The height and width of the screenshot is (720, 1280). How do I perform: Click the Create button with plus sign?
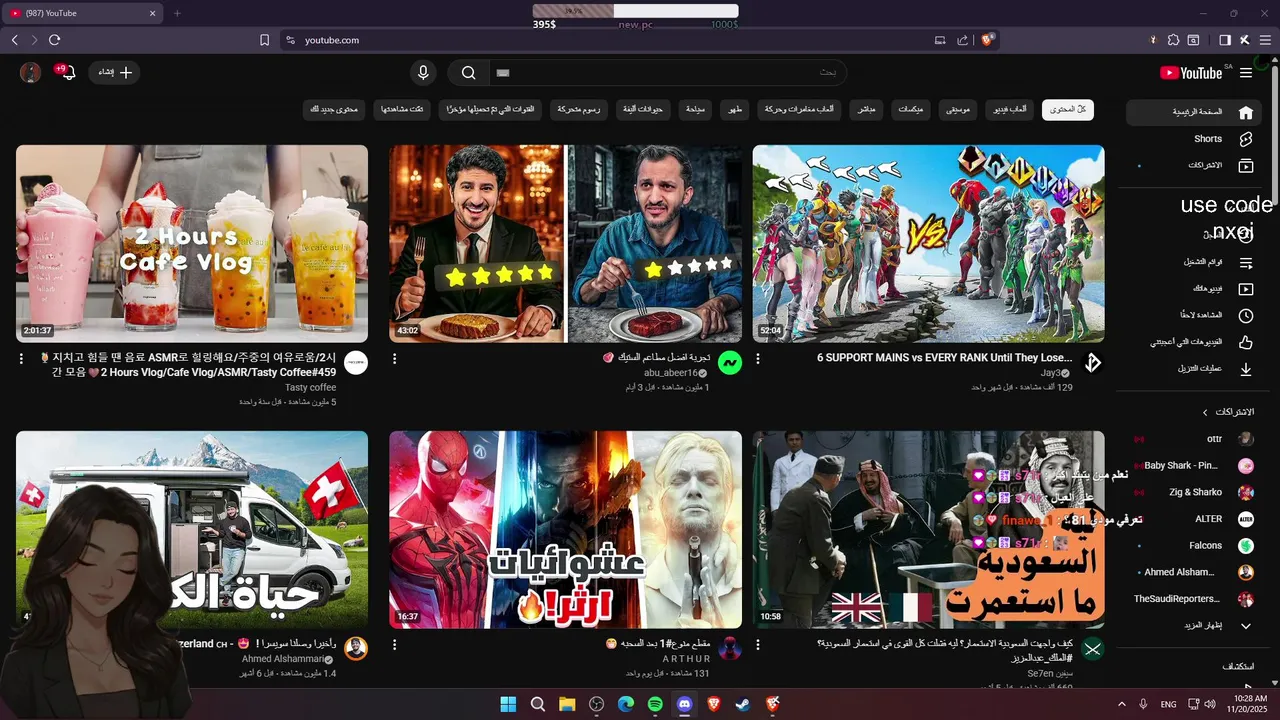[x=114, y=73]
